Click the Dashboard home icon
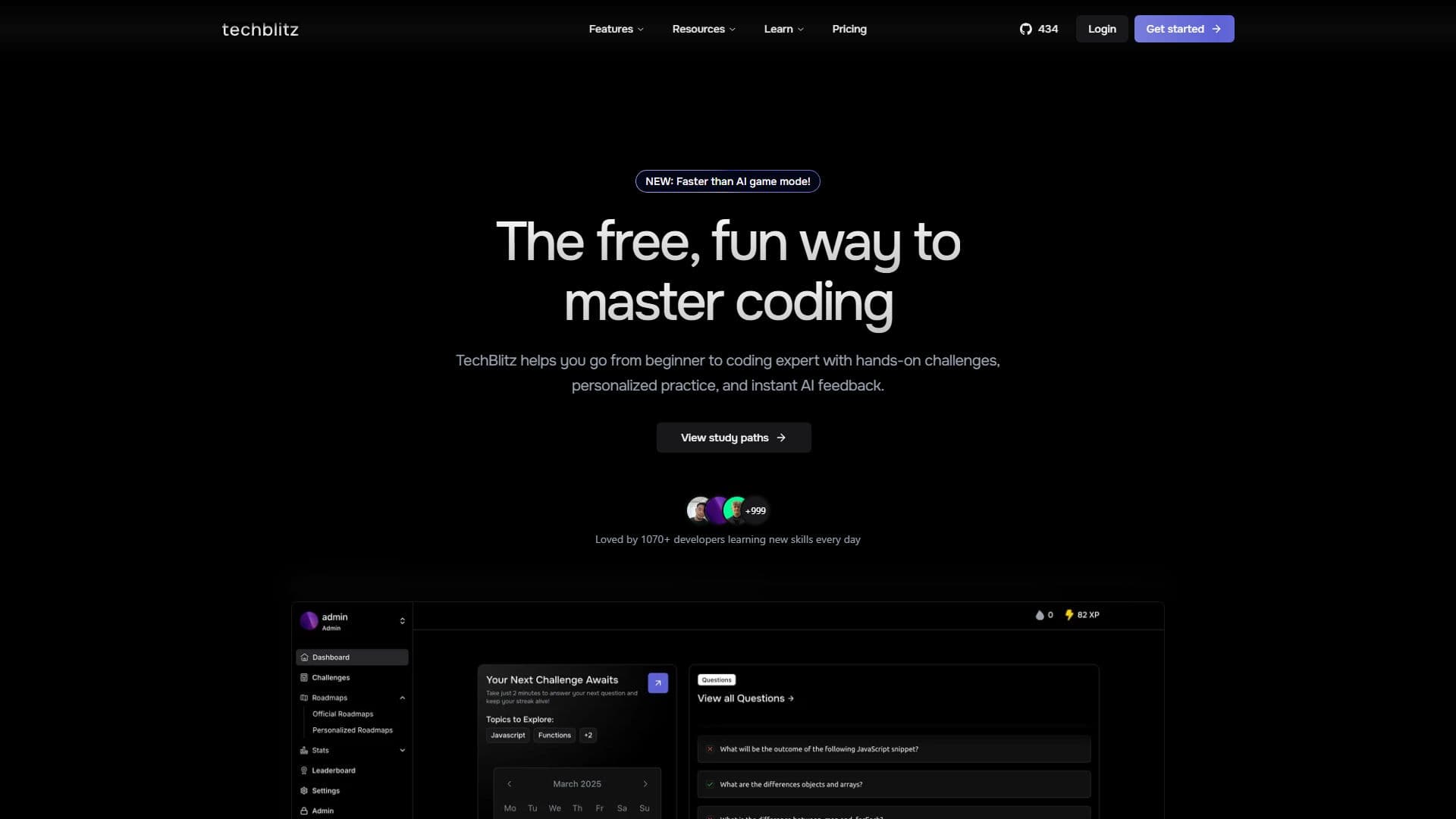This screenshot has height=819, width=1456. click(304, 657)
